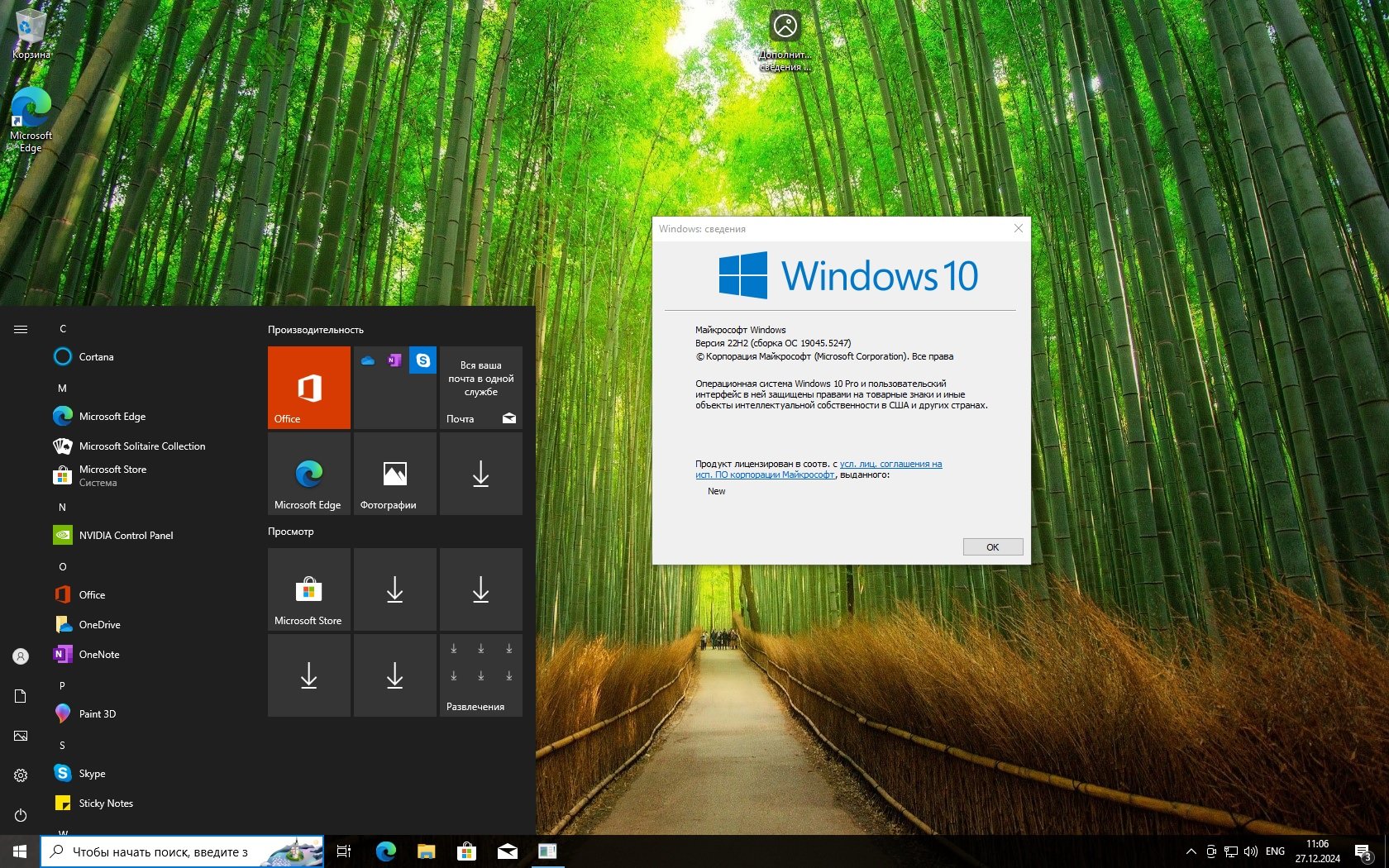This screenshot has height=868, width=1389.
Task: Open the license agreement link
Action: click(x=890, y=465)
